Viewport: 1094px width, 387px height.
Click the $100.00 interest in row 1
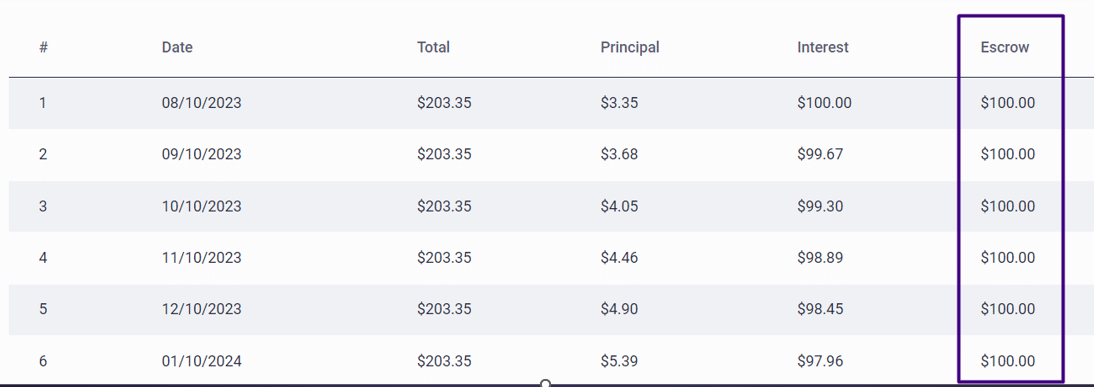(x=824, y=103)
